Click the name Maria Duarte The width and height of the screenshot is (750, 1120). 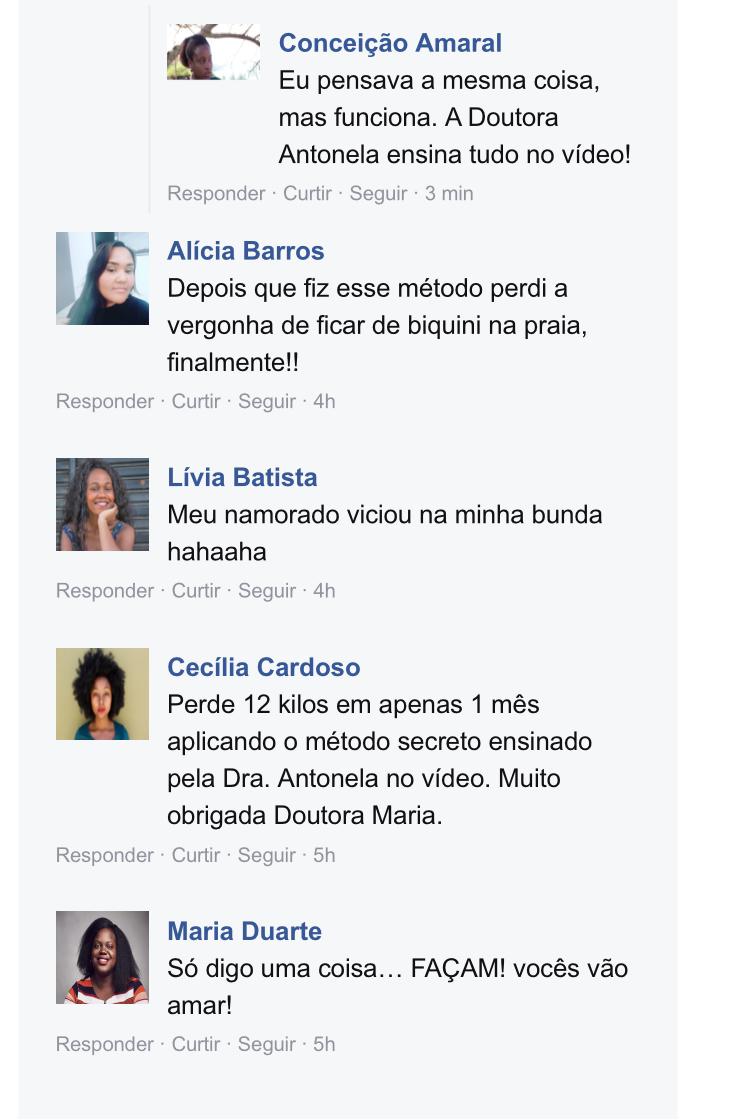click(244, 931)
